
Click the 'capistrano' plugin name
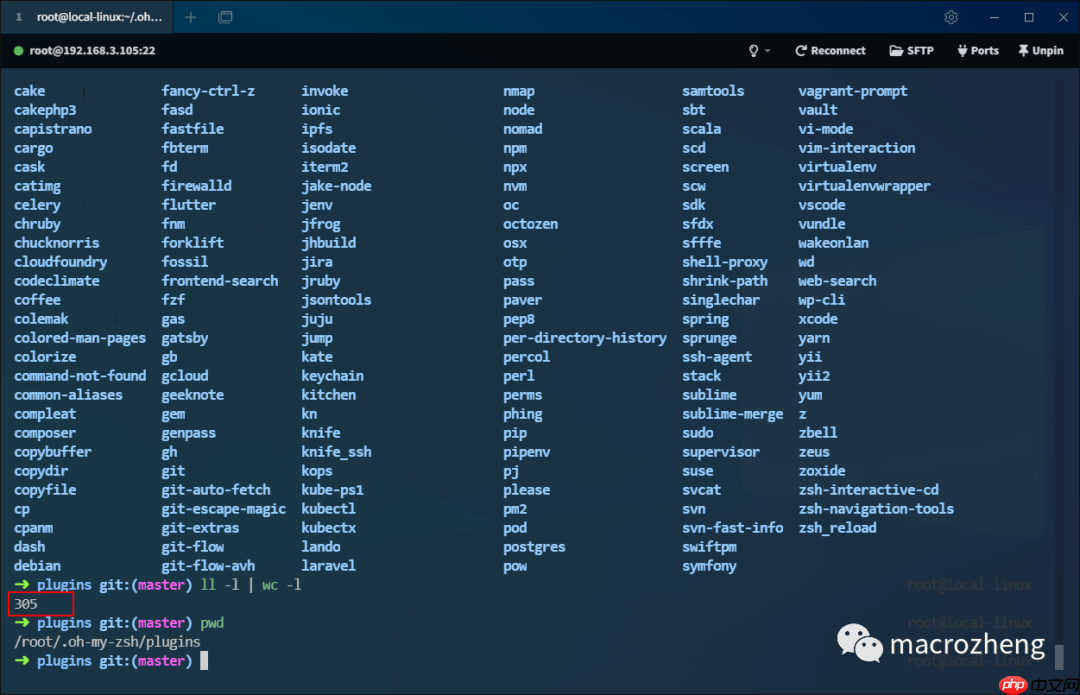pos(53,129)
